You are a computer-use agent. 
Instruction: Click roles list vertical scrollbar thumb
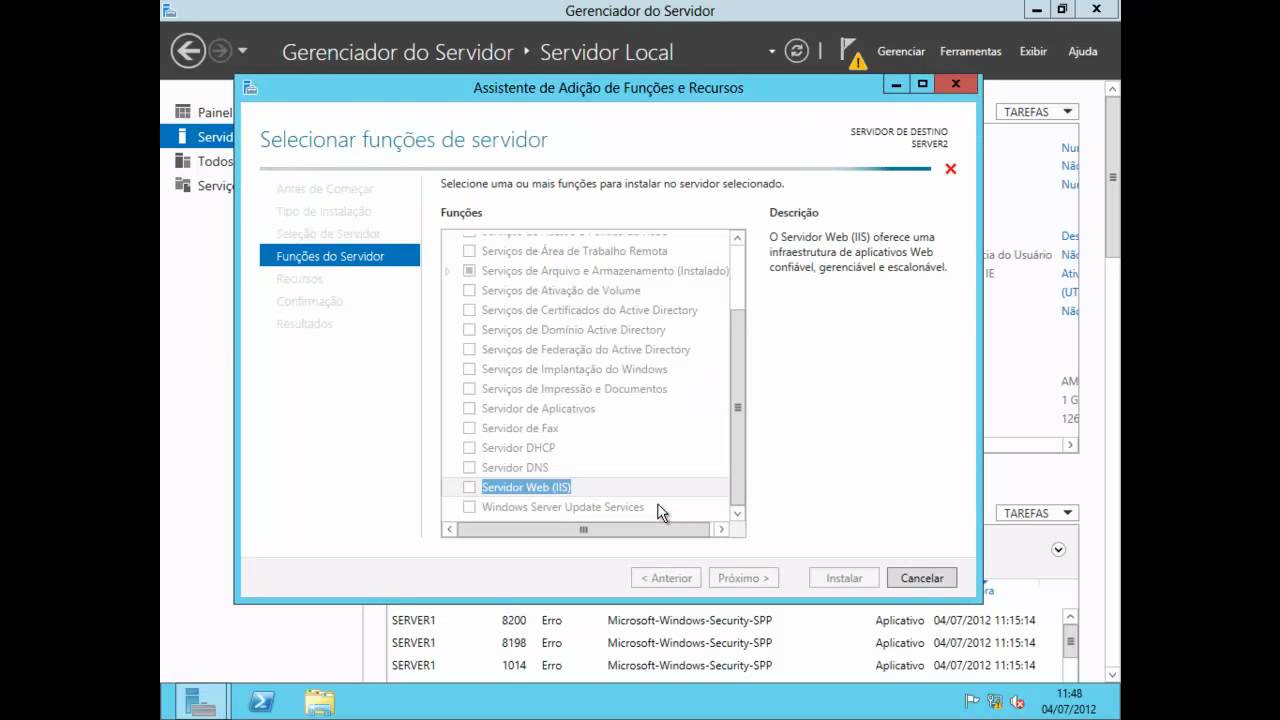(738, 407)
